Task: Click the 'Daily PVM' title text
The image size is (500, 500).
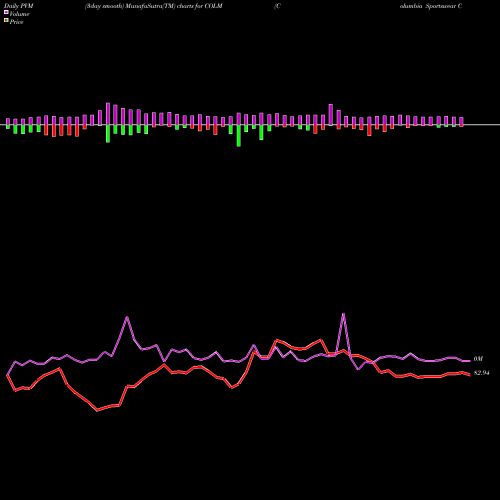Action: 19,6
